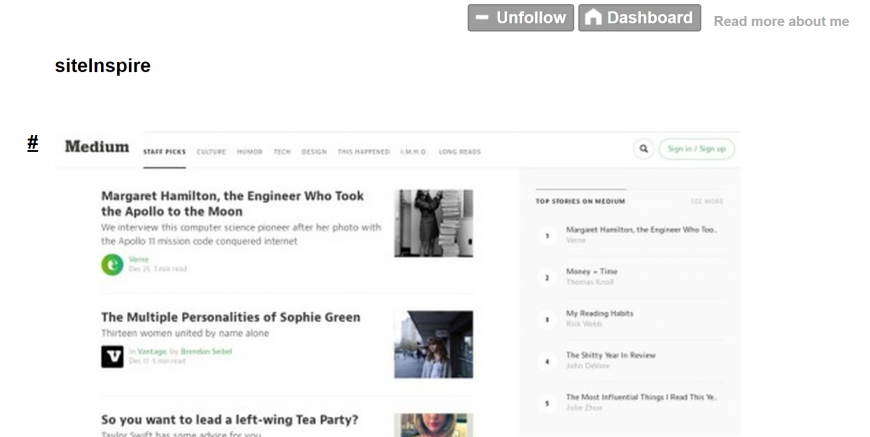Click the black Vantage V publication icon

coord(112,357)
